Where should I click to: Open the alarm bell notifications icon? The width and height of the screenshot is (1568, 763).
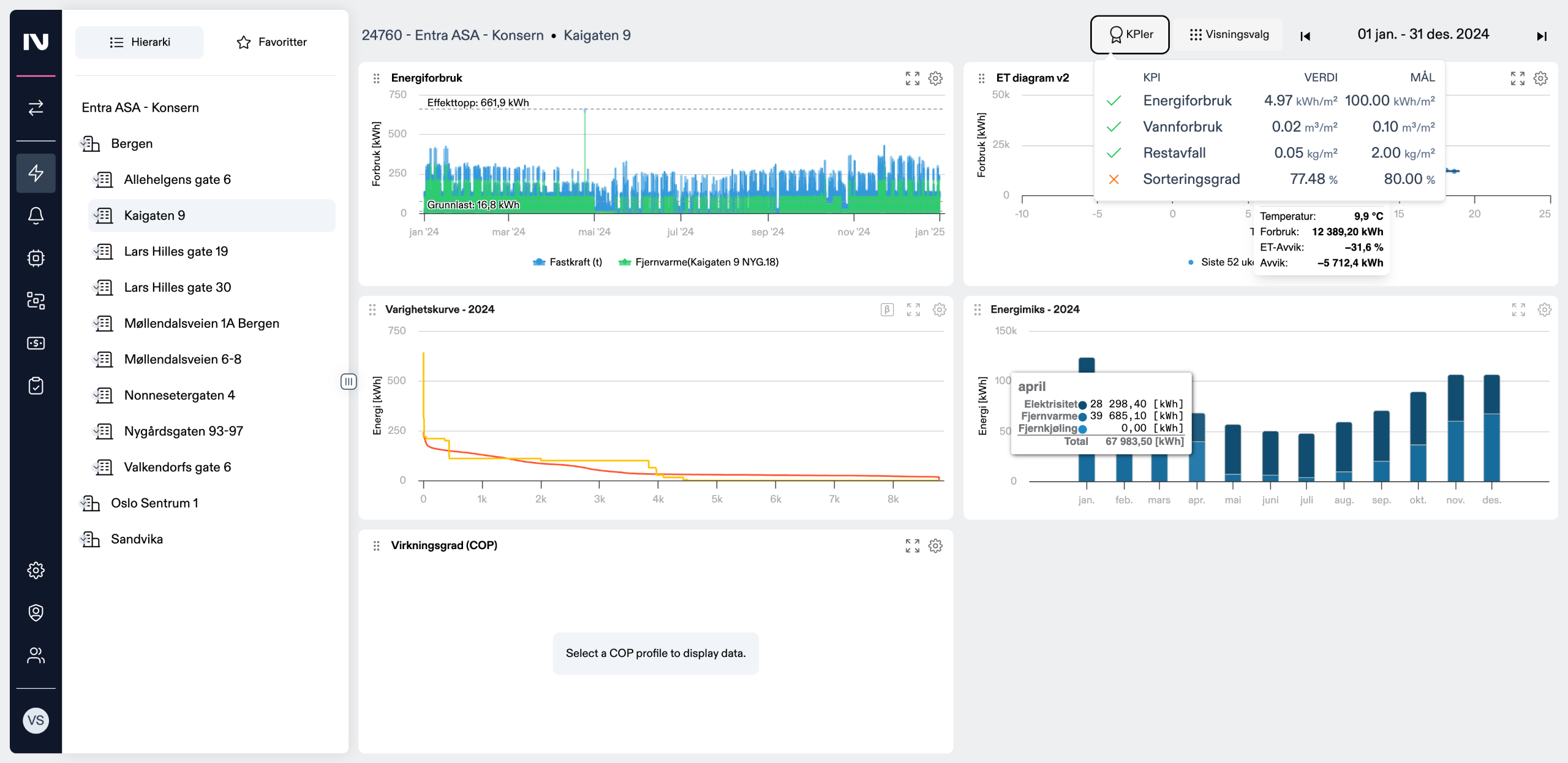point(36,215)
